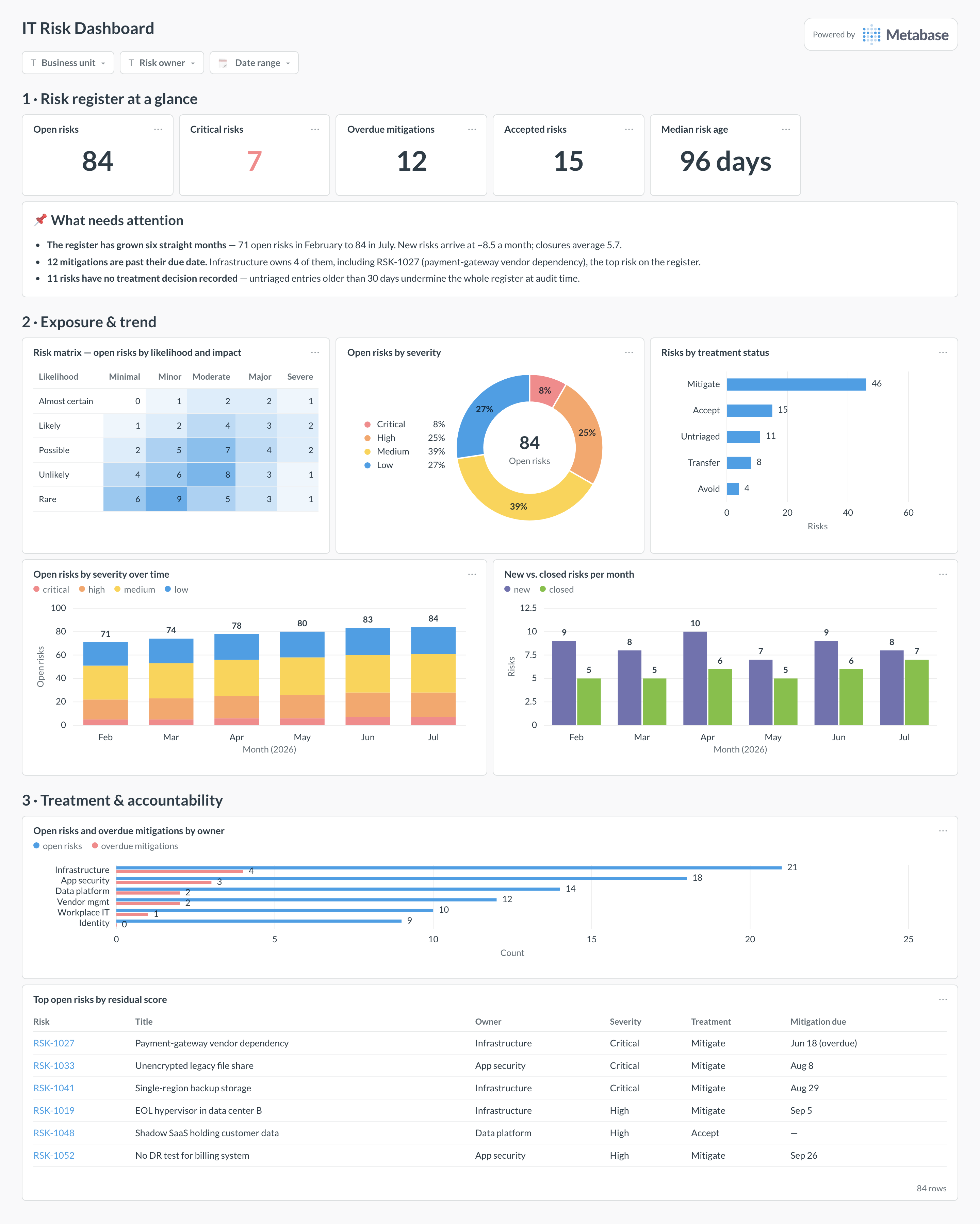
Task: Open the Overdue mitigations card ellipsis menu
Action: pos(472,129)
